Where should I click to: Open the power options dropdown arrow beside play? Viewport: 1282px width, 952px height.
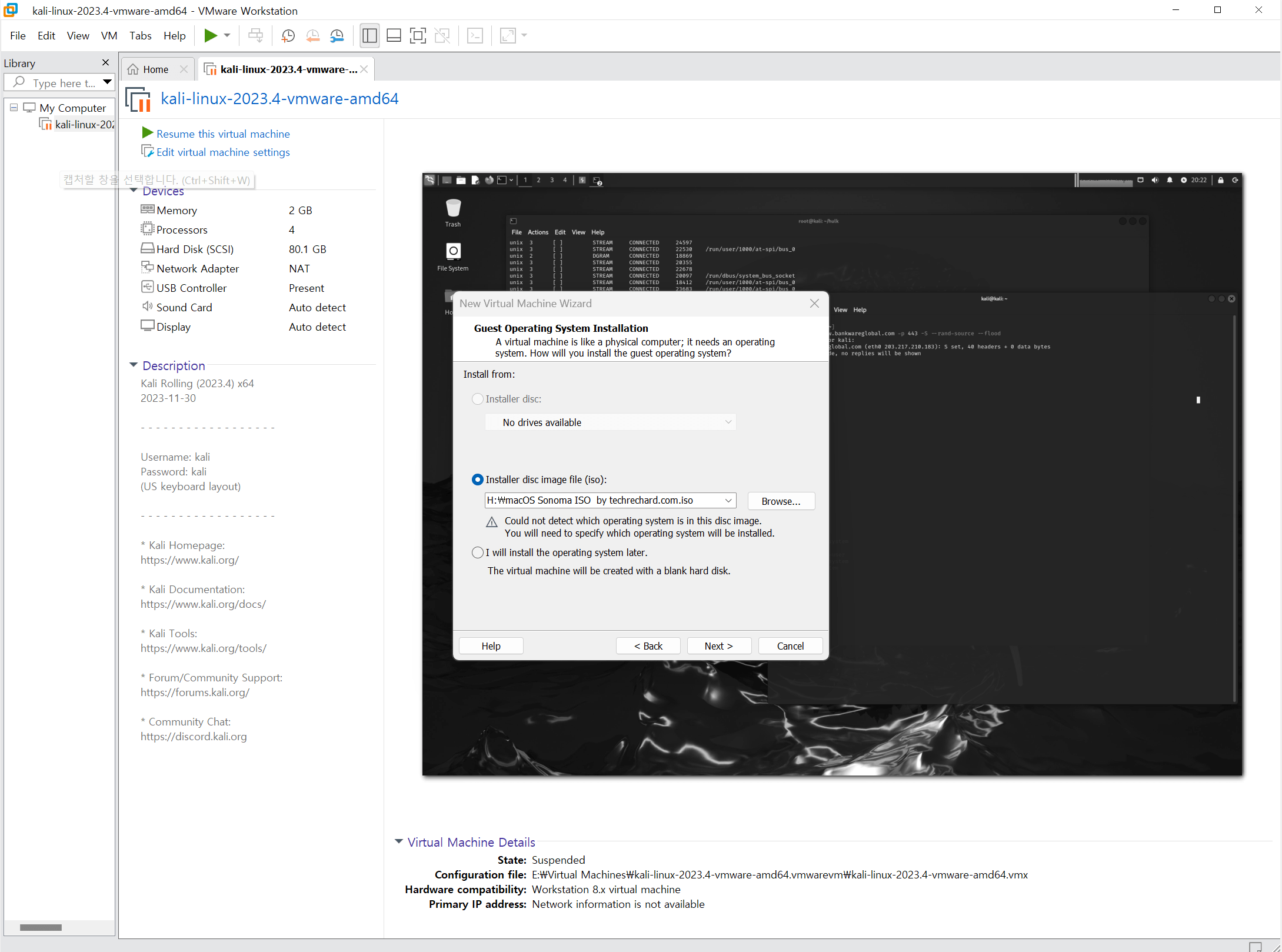pos(227,36)
